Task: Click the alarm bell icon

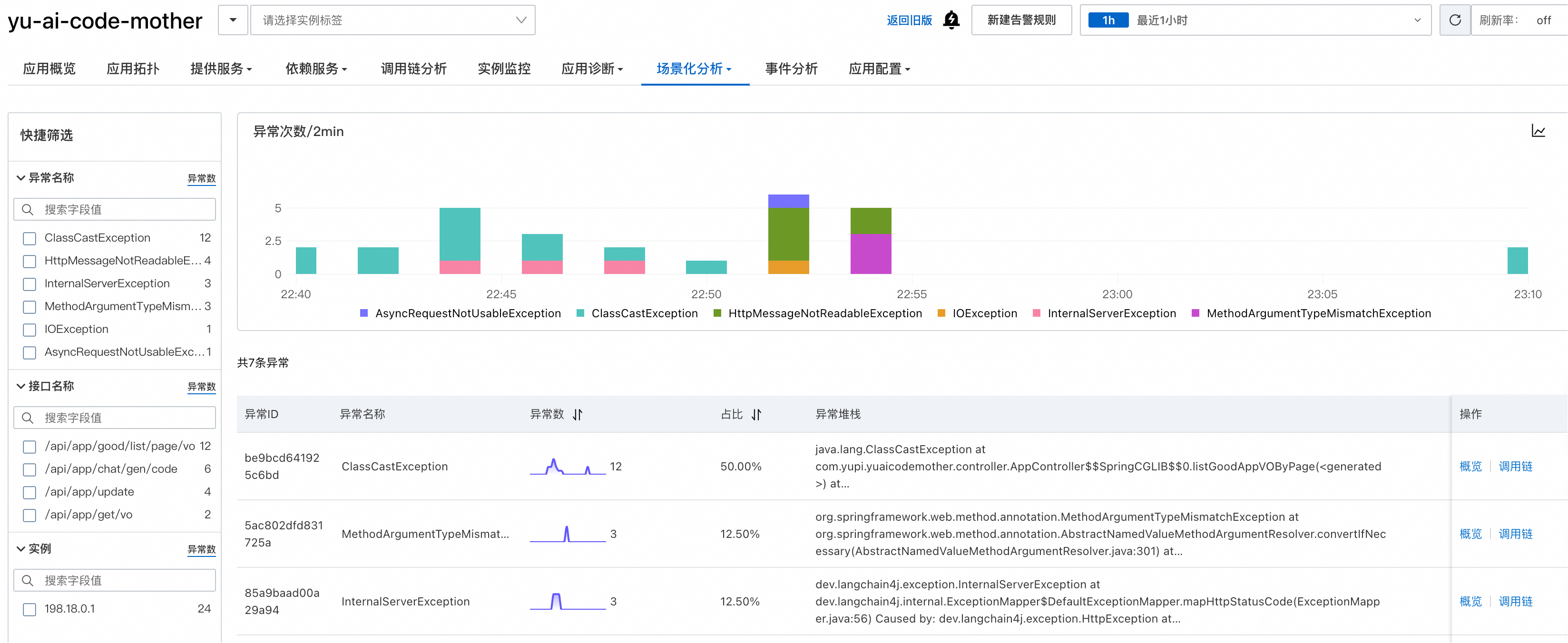Action: [x=951, y=20]
